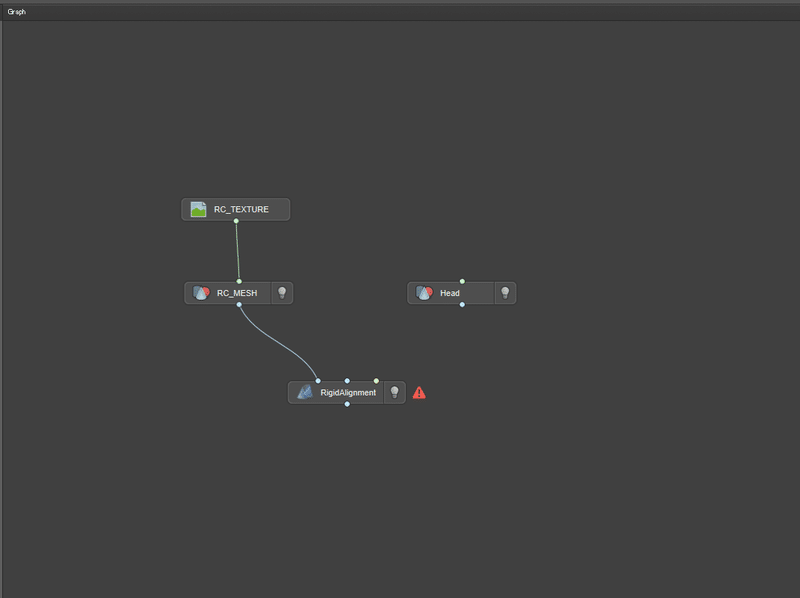Click the RigidAlignment middle input connector
The image size is (800, 598).
347,381
